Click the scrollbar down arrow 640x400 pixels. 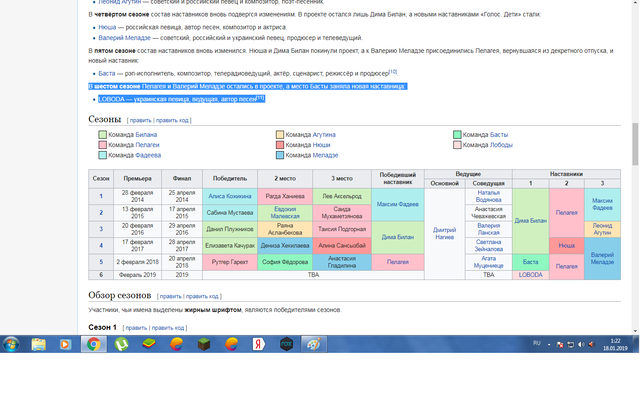(x=635, y=331)
